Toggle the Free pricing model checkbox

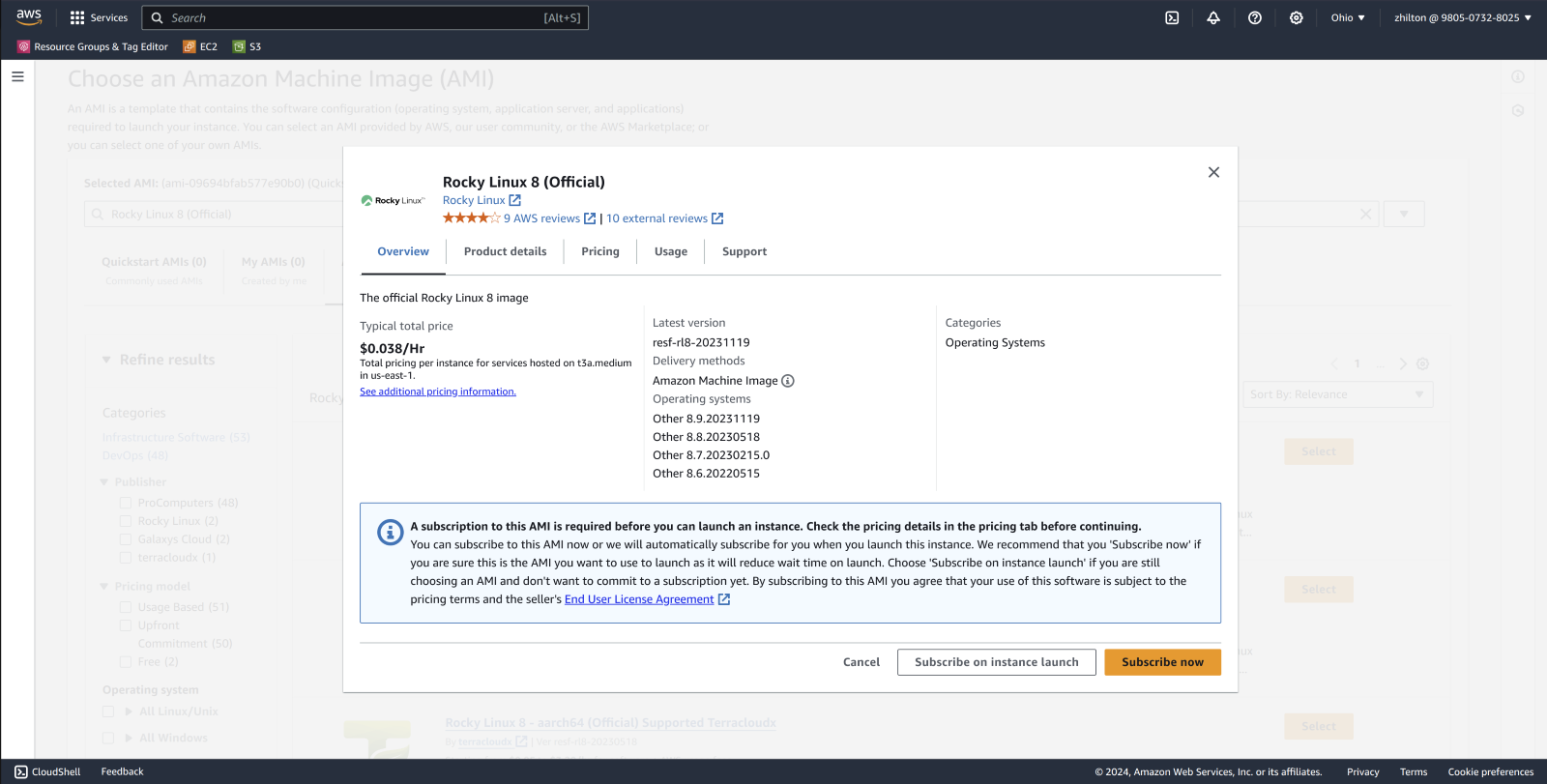(x=125, y=662)
